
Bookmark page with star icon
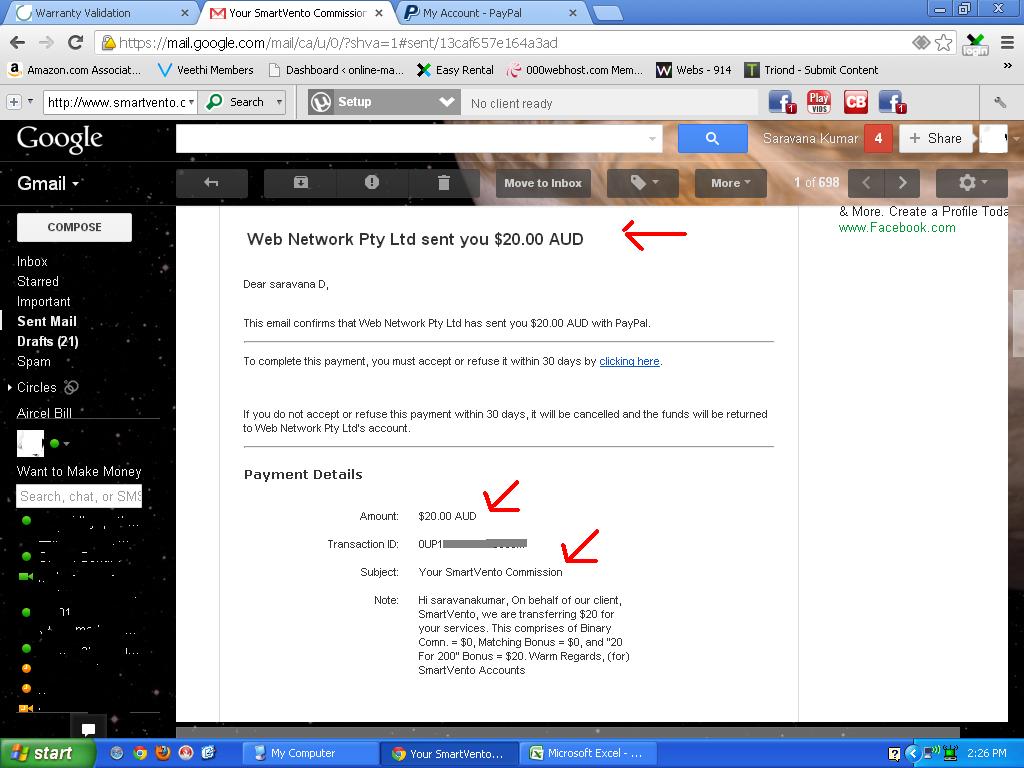click(x=943, y=42)
